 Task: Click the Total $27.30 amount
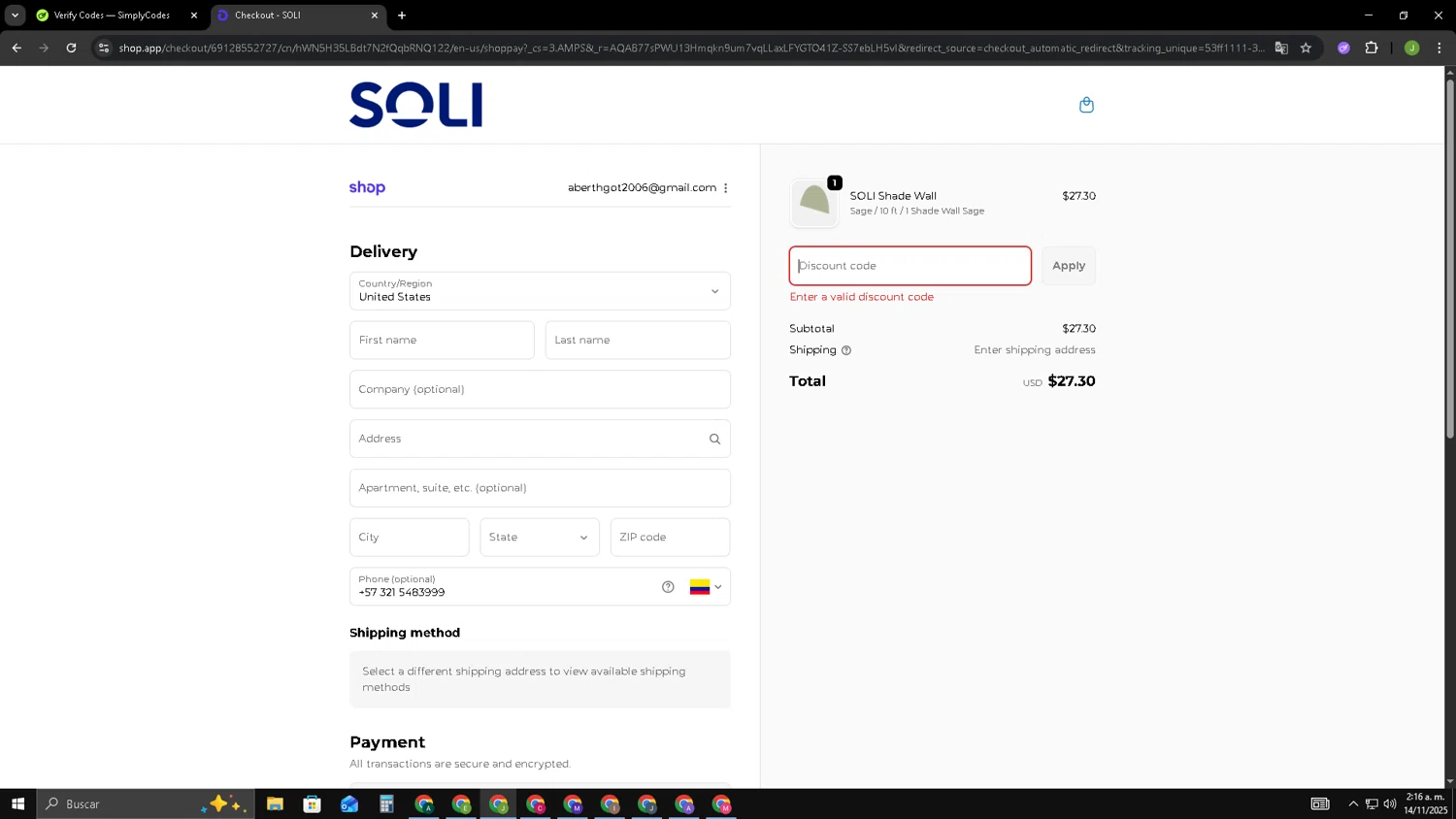pyautogui.click(x=1072, y=381)
